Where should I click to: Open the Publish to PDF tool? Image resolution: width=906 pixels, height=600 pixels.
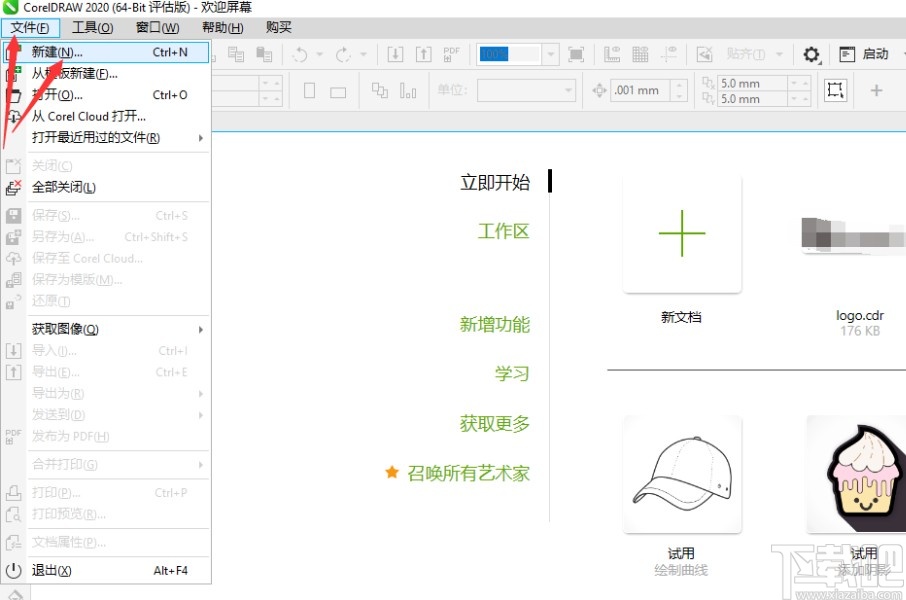tap(450, 54)
